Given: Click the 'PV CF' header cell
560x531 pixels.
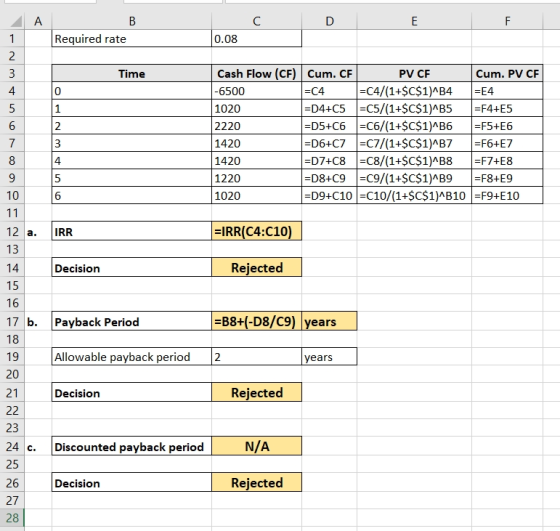Looking at the screenshot, I should [414, 74].
